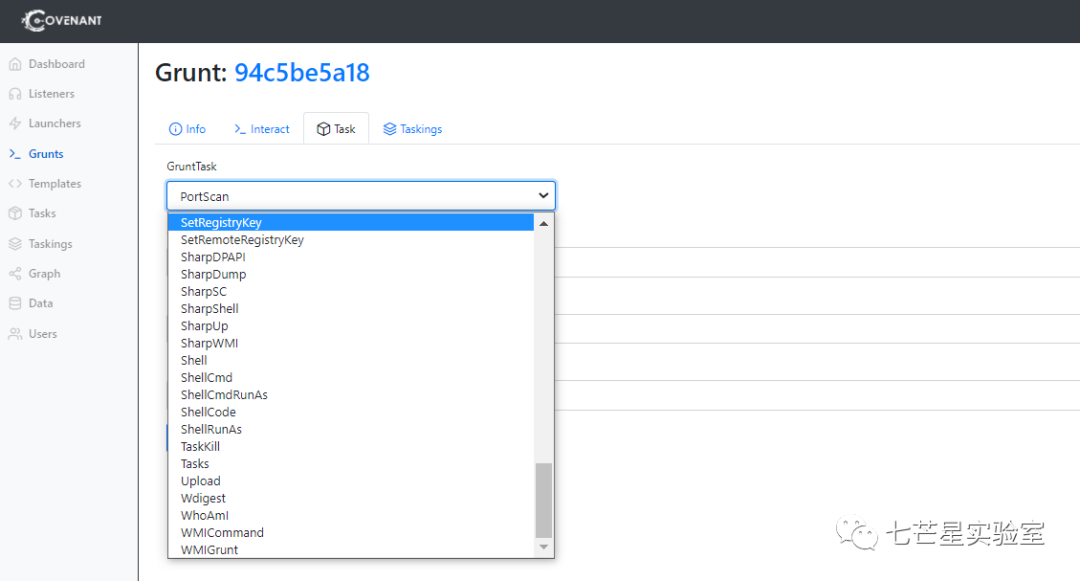This screenshot has width=1080, height=581.
Task: Go to Dashboard in the sidebar
Action: point(56,64)
